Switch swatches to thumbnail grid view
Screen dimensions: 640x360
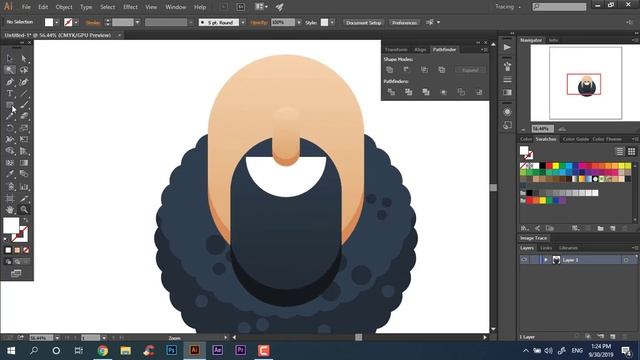pos(631,151)
